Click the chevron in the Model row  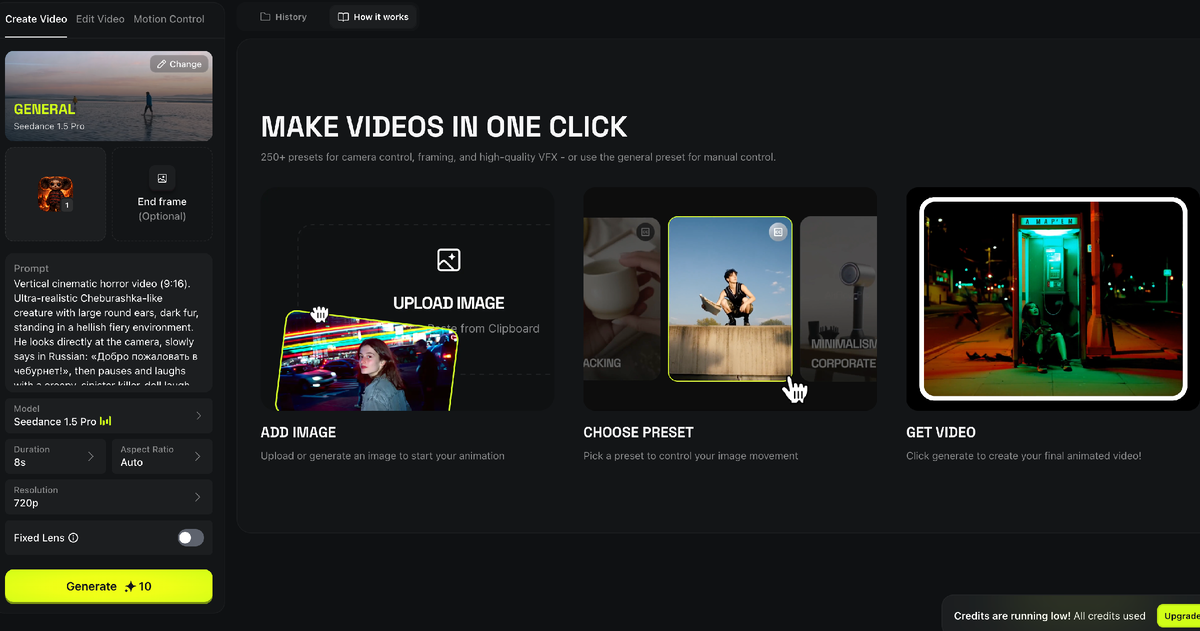(x=198, y=415)
